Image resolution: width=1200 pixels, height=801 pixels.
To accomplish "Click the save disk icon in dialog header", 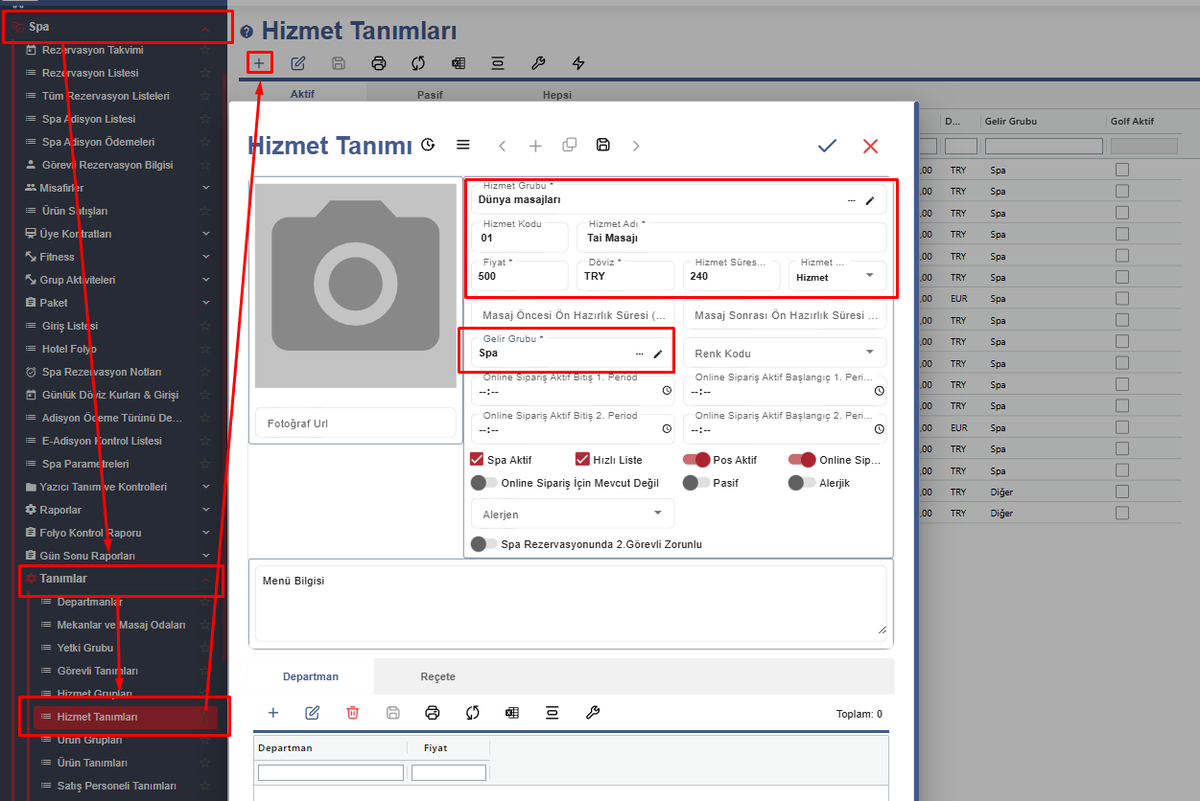I will pos(603,145).
